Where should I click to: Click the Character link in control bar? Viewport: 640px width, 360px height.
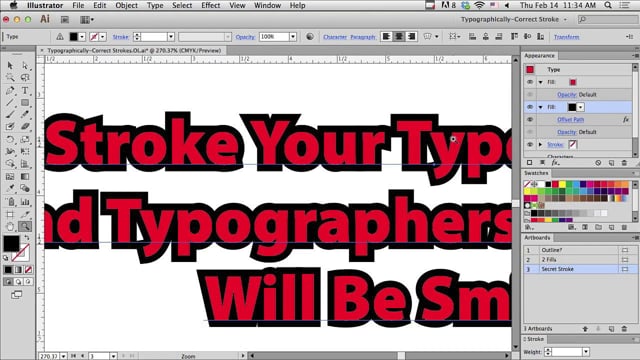coord(335,37)
